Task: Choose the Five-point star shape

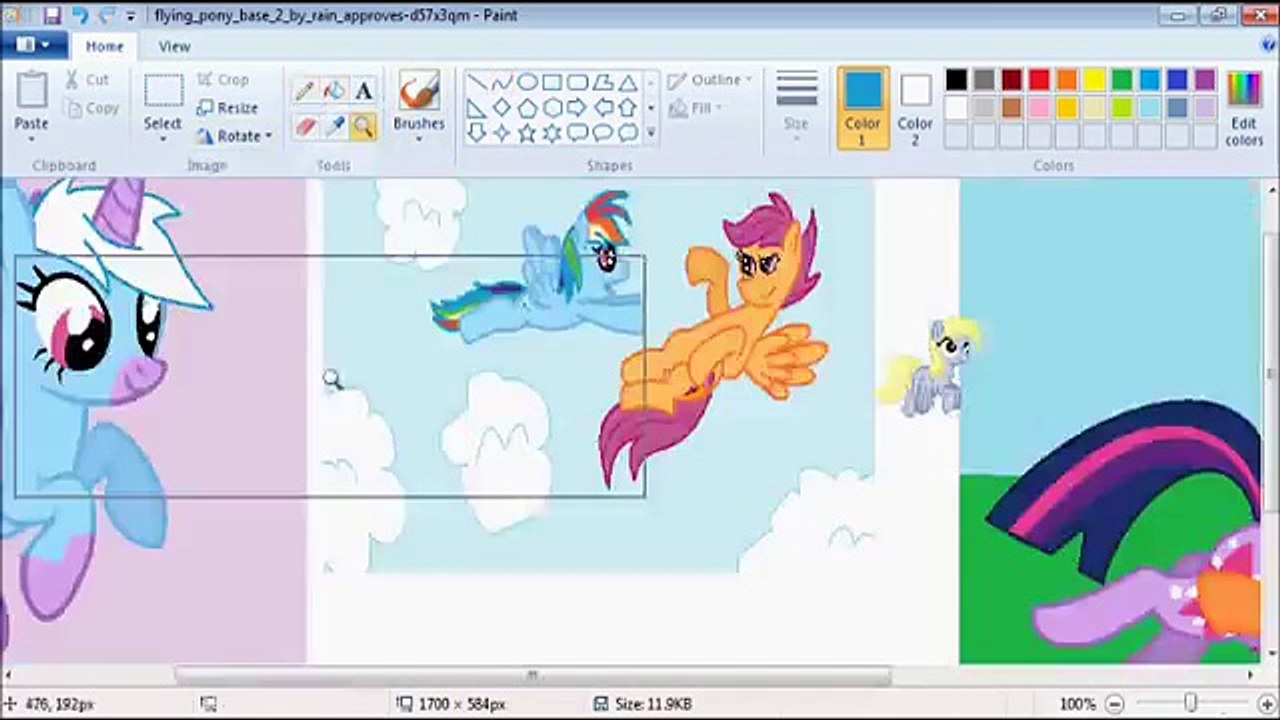Action: point(527,133)
